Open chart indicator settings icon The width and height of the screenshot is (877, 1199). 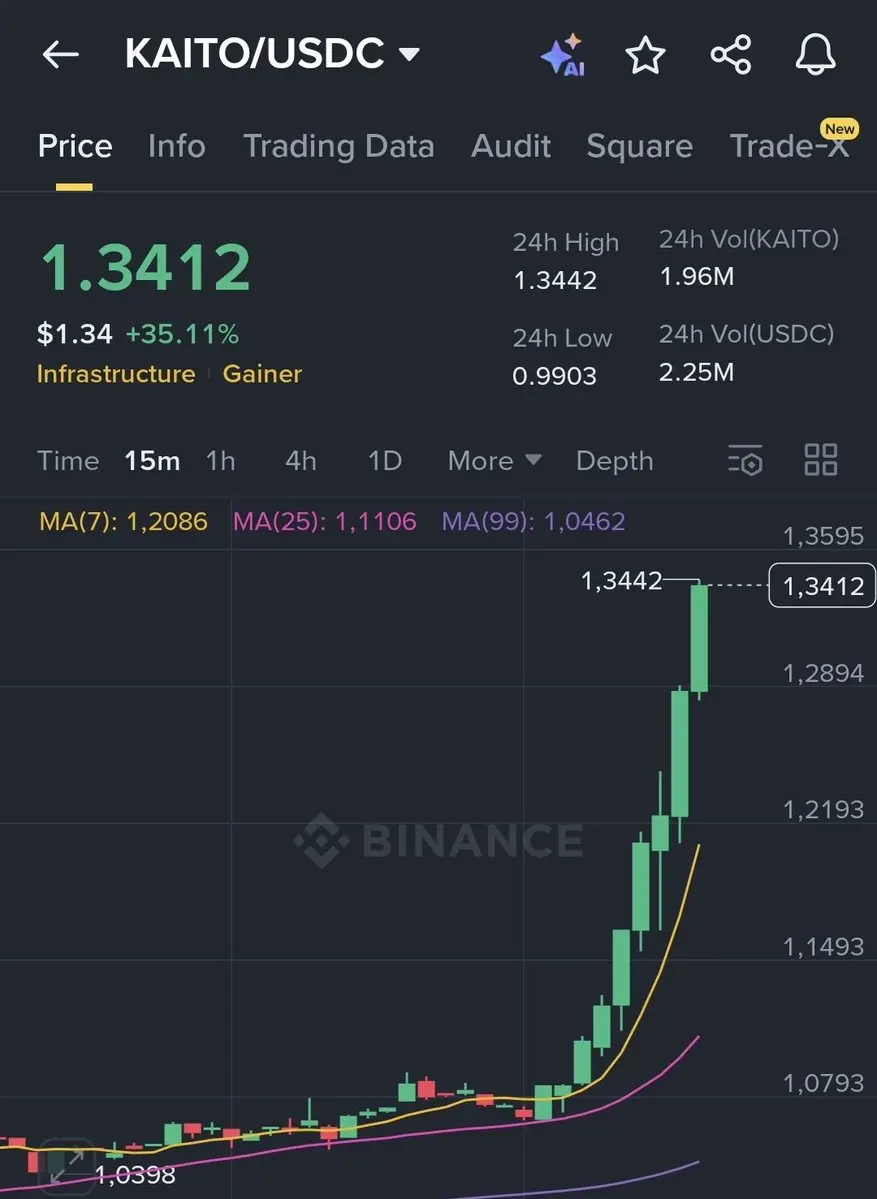744,461
